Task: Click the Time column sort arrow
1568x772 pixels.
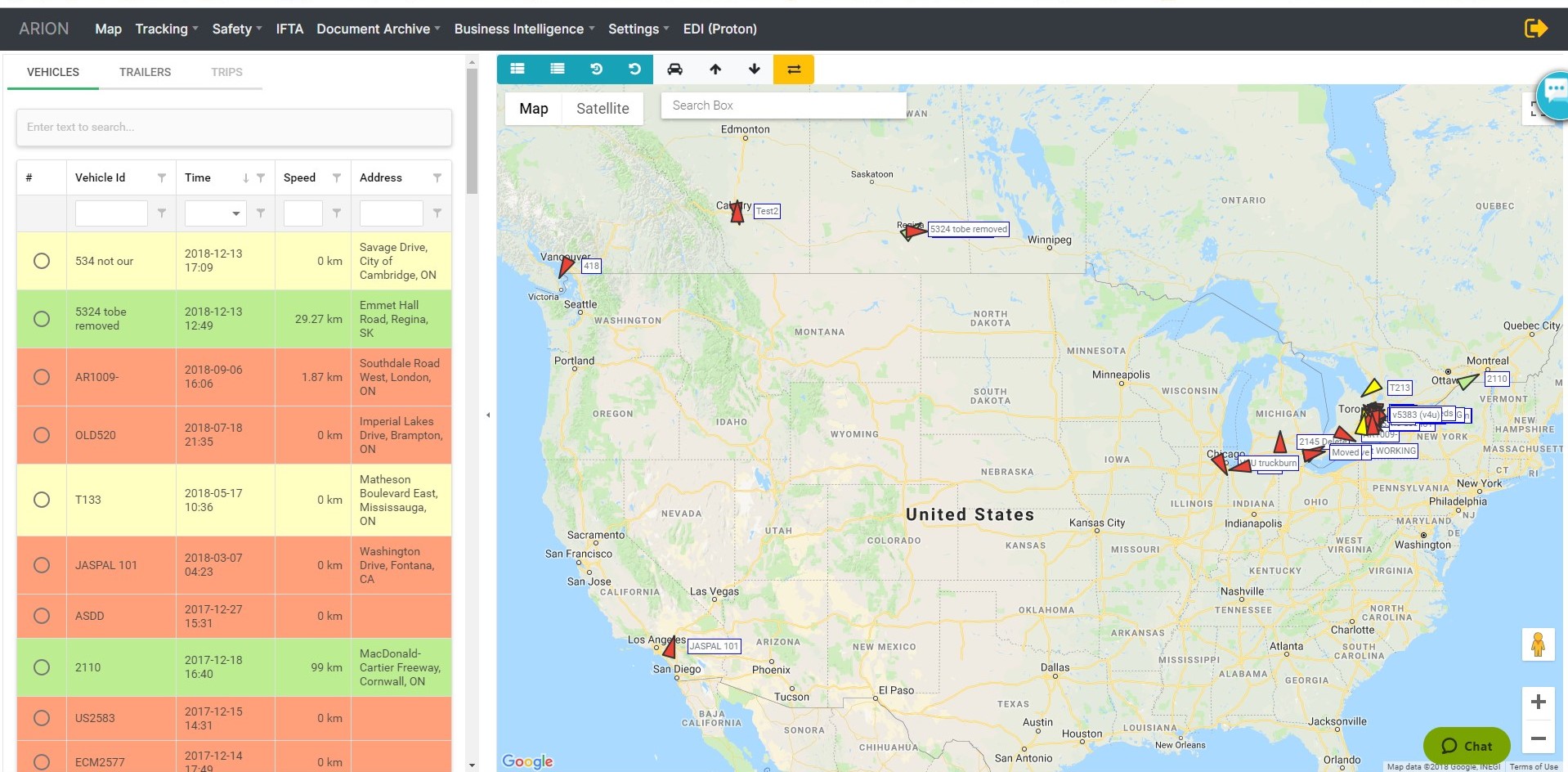Action: point(245,177)
